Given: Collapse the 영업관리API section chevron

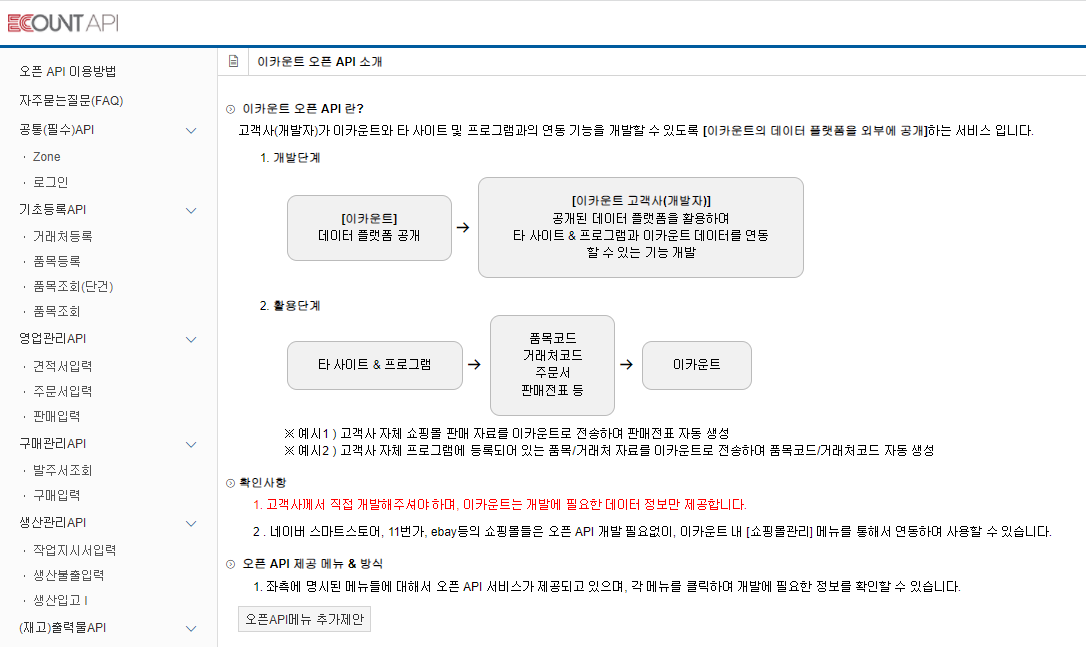Looking at the screenshot, I should coord(191,339).
